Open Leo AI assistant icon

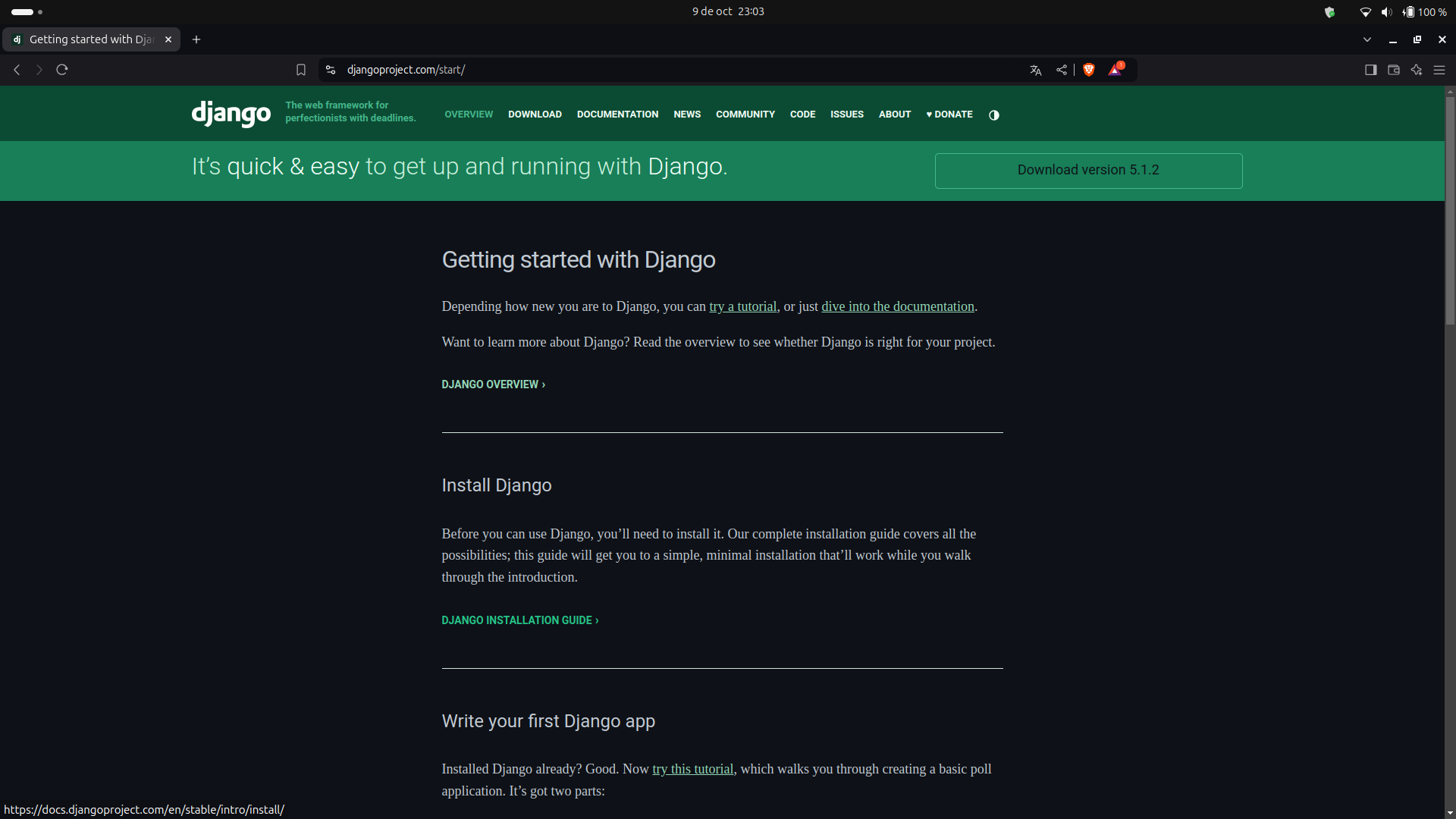1416,70
